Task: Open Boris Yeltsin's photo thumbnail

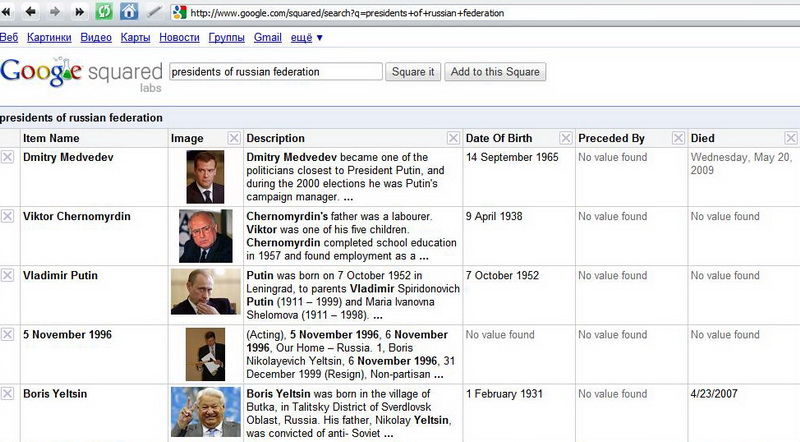Action: (x=205, y=412)
